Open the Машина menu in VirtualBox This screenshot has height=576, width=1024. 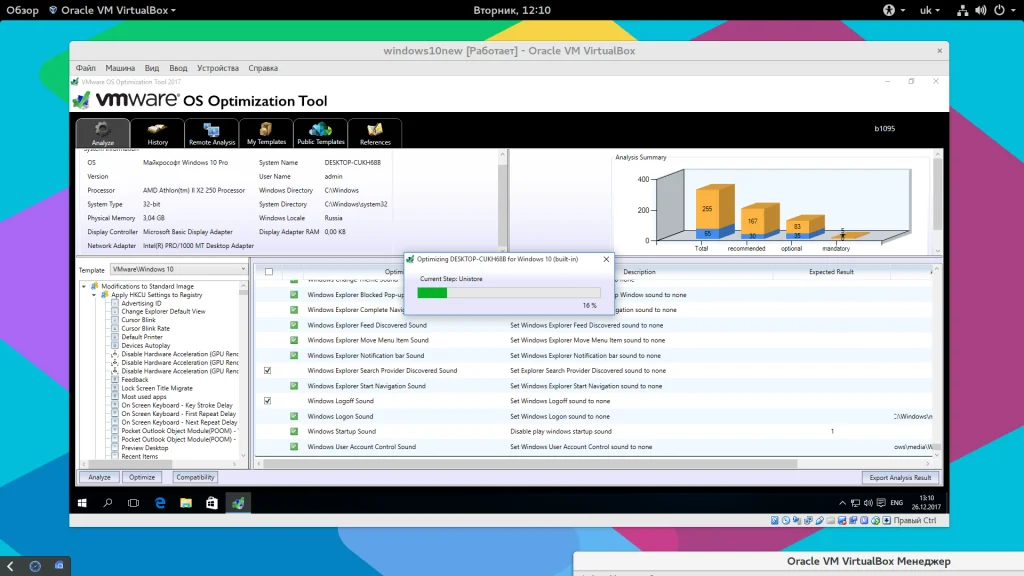pos(120,68)
